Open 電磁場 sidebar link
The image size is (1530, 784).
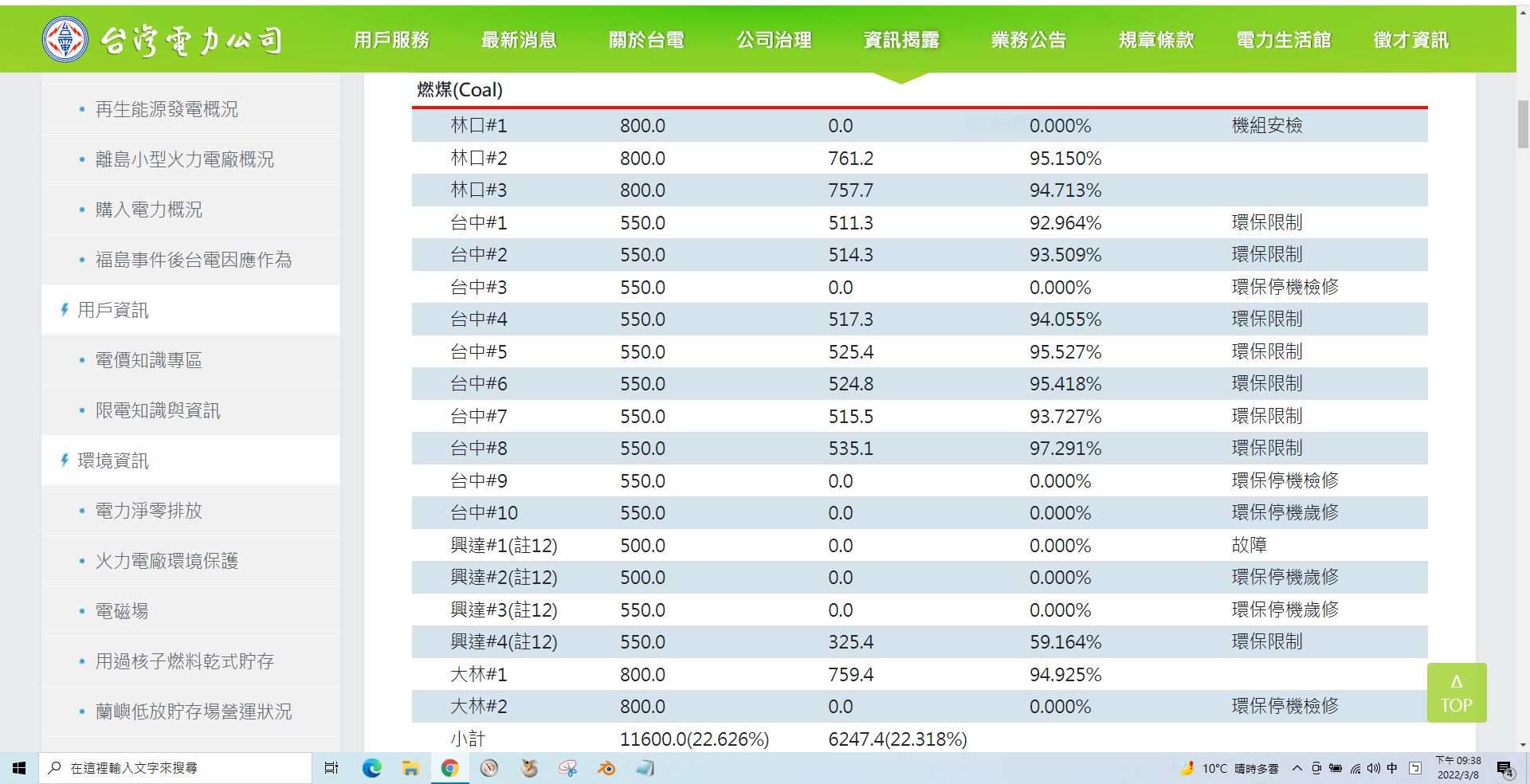click(x=122, y=611)
